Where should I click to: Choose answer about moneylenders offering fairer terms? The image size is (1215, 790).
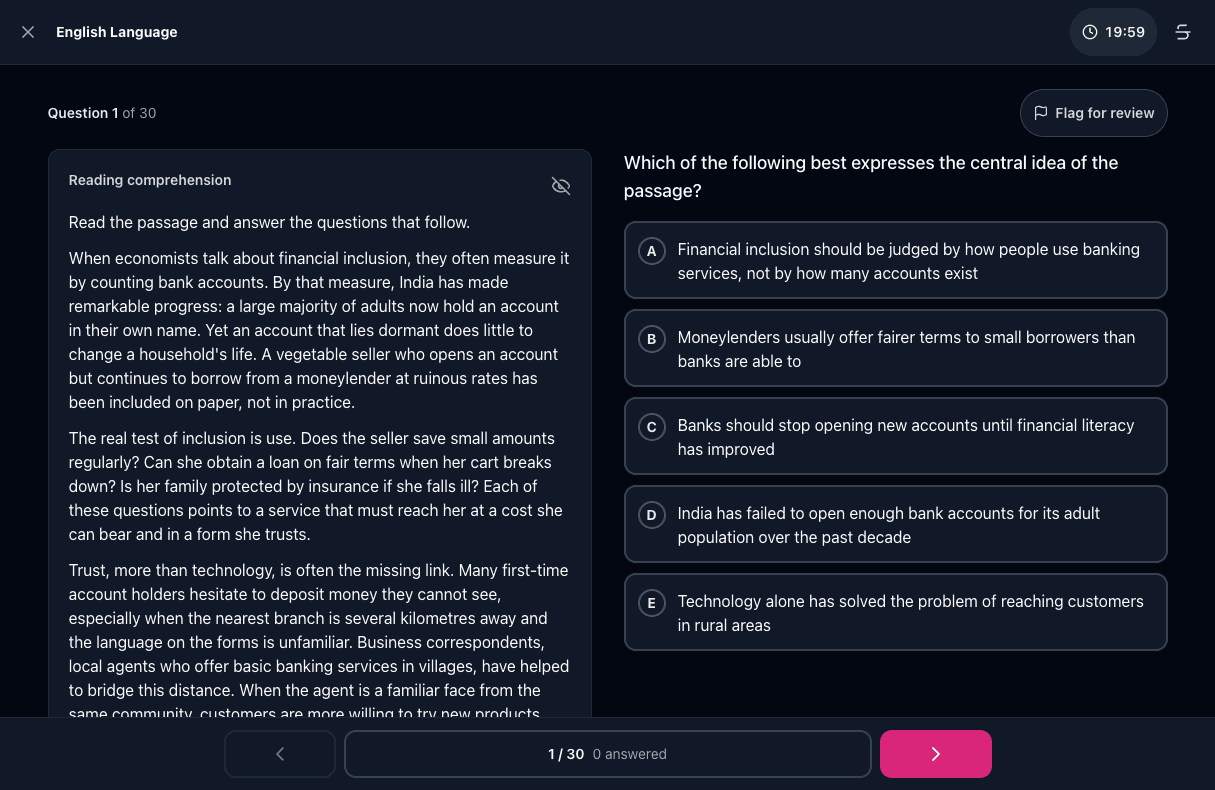pyautogui.click(x=896, y=348)
